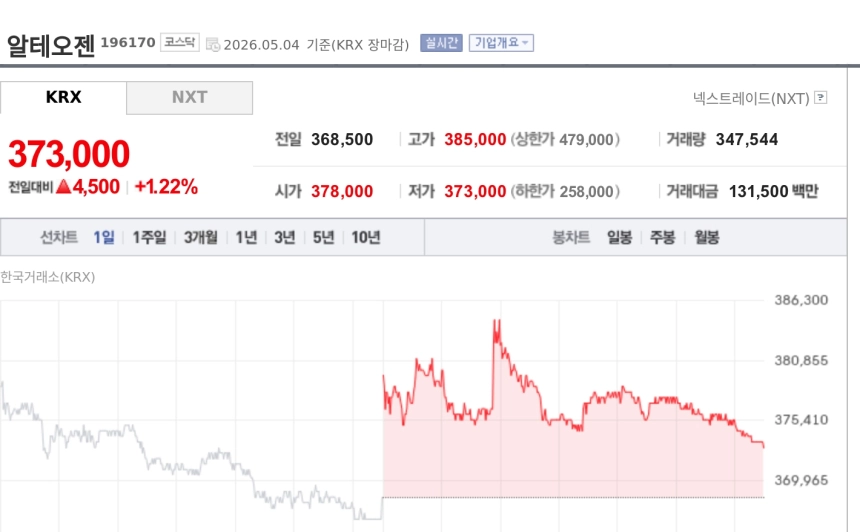Click the peak of the red price chart
Screen dimensions: 860x532
point(497,321)
